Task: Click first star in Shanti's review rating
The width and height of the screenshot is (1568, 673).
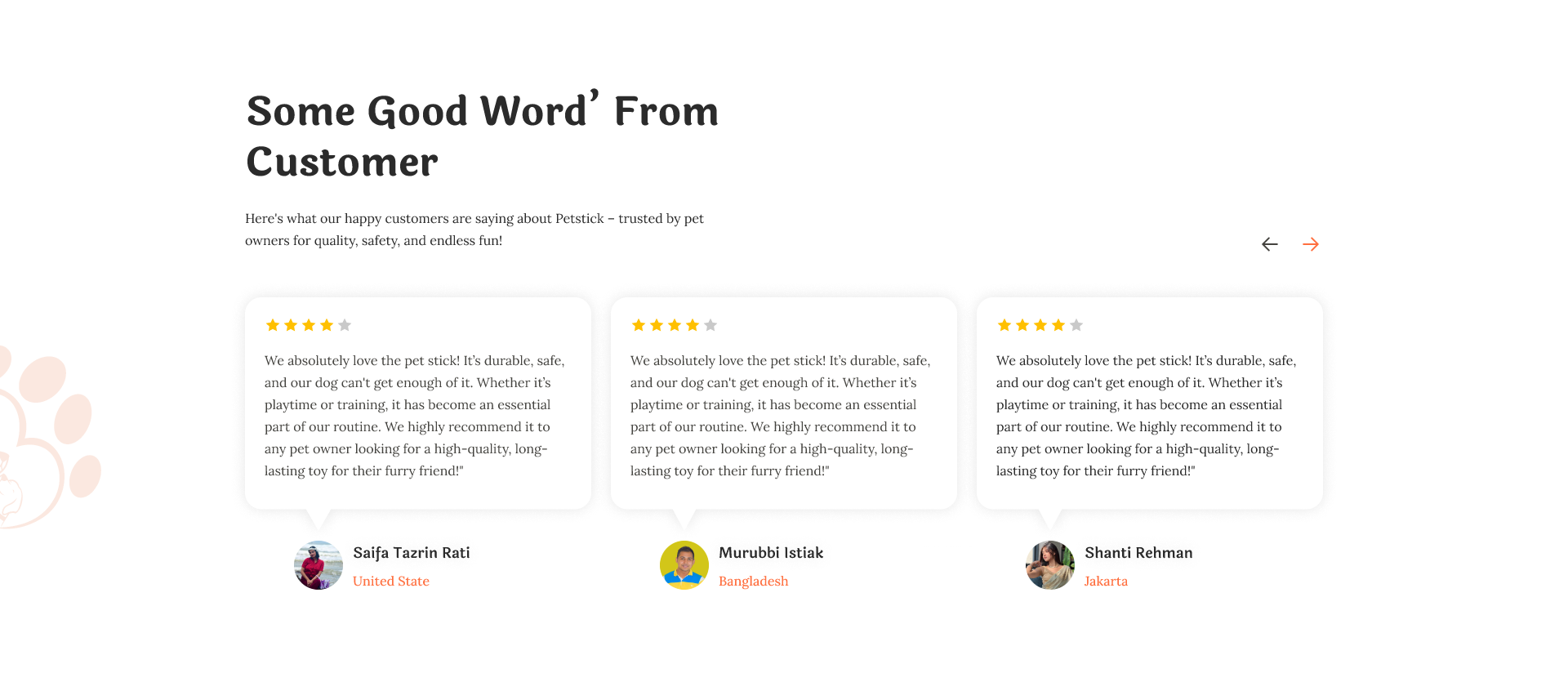Action: (x=1004, y=325)
